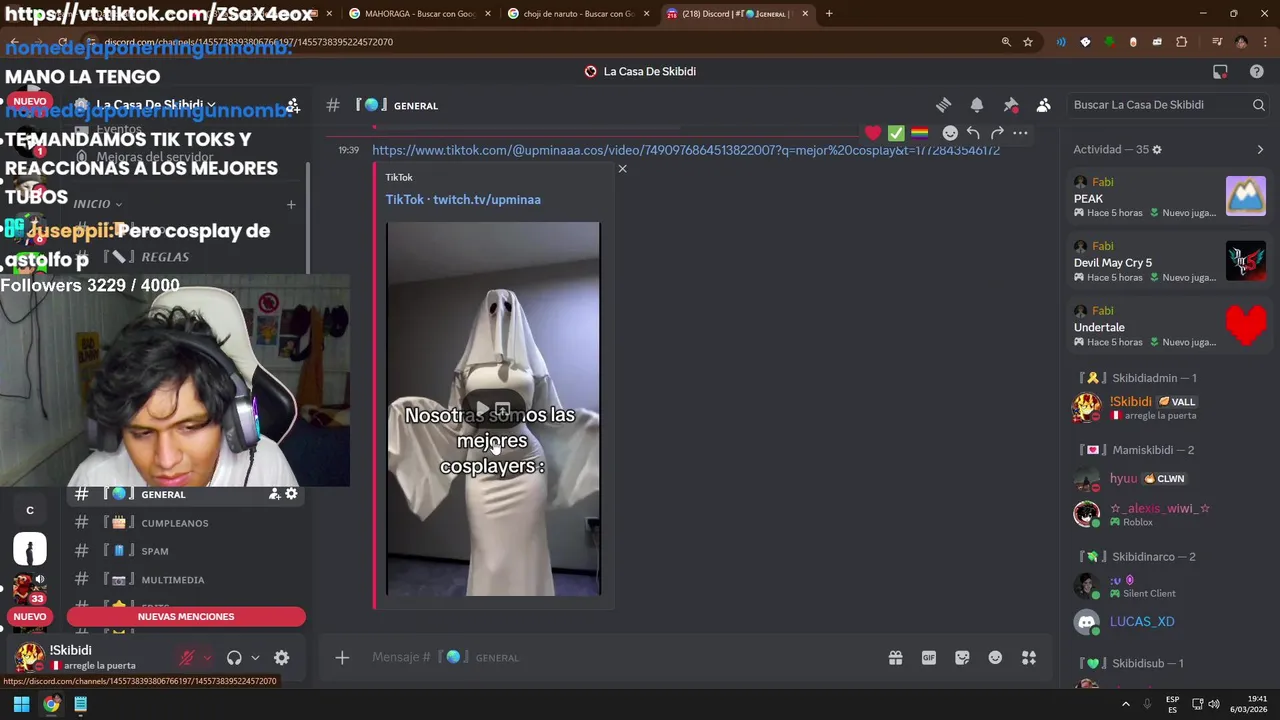Open the TikTok video URL link
The width and height of the screenshot is (1280, 720).
pos(686,150)
